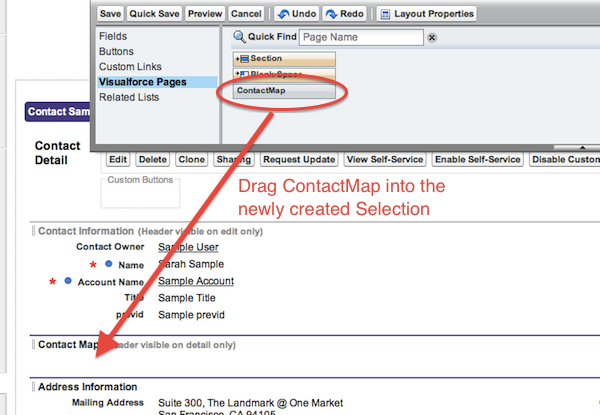Viewport: 600px width, 415px height.
Task: Click the Contact Detail heading
Action: 57,153
